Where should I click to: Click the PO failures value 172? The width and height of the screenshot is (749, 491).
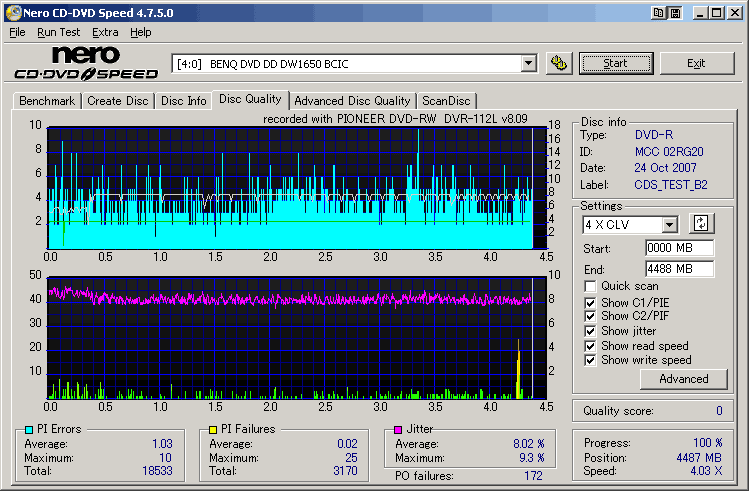tap(533, 476)
